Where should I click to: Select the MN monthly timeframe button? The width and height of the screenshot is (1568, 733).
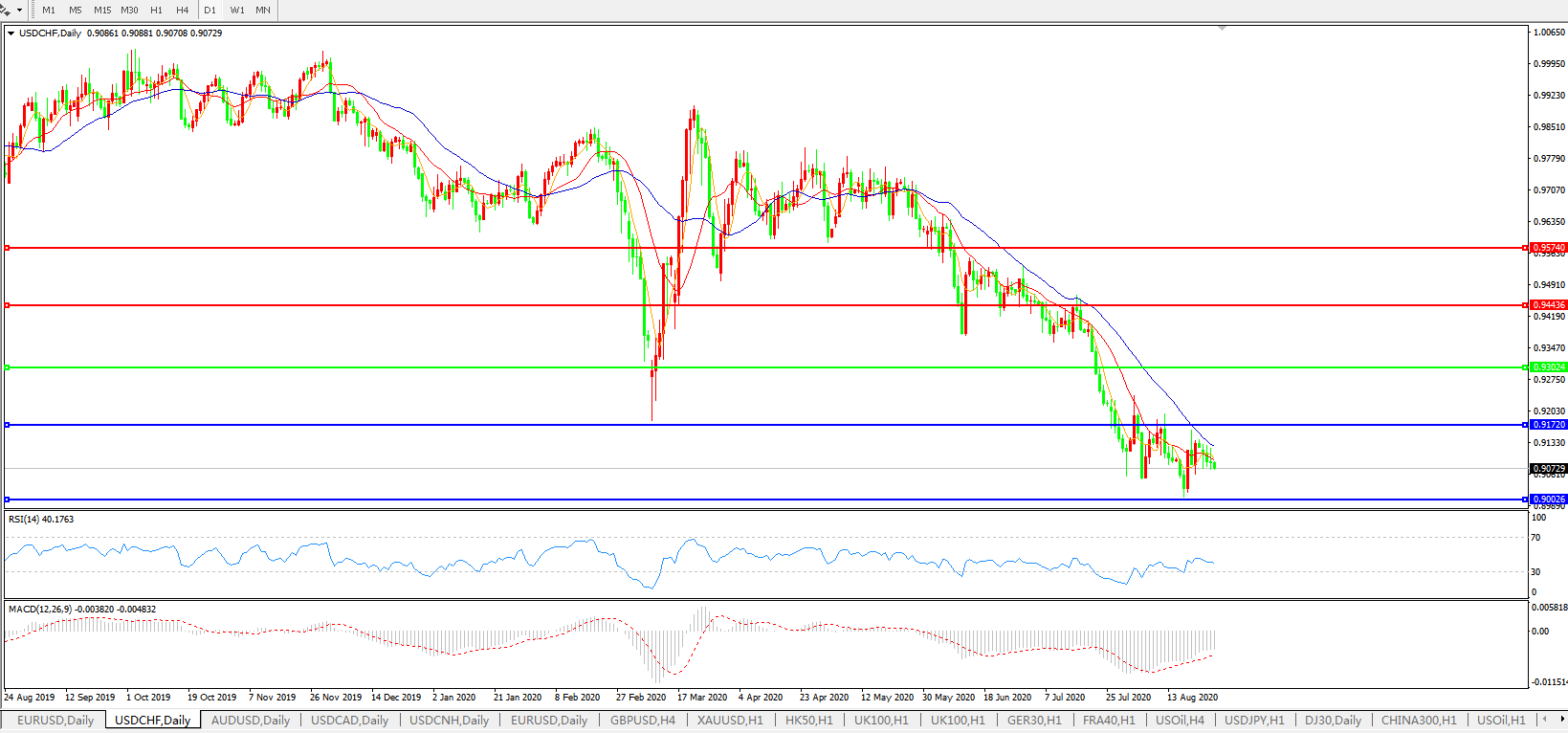262,11
